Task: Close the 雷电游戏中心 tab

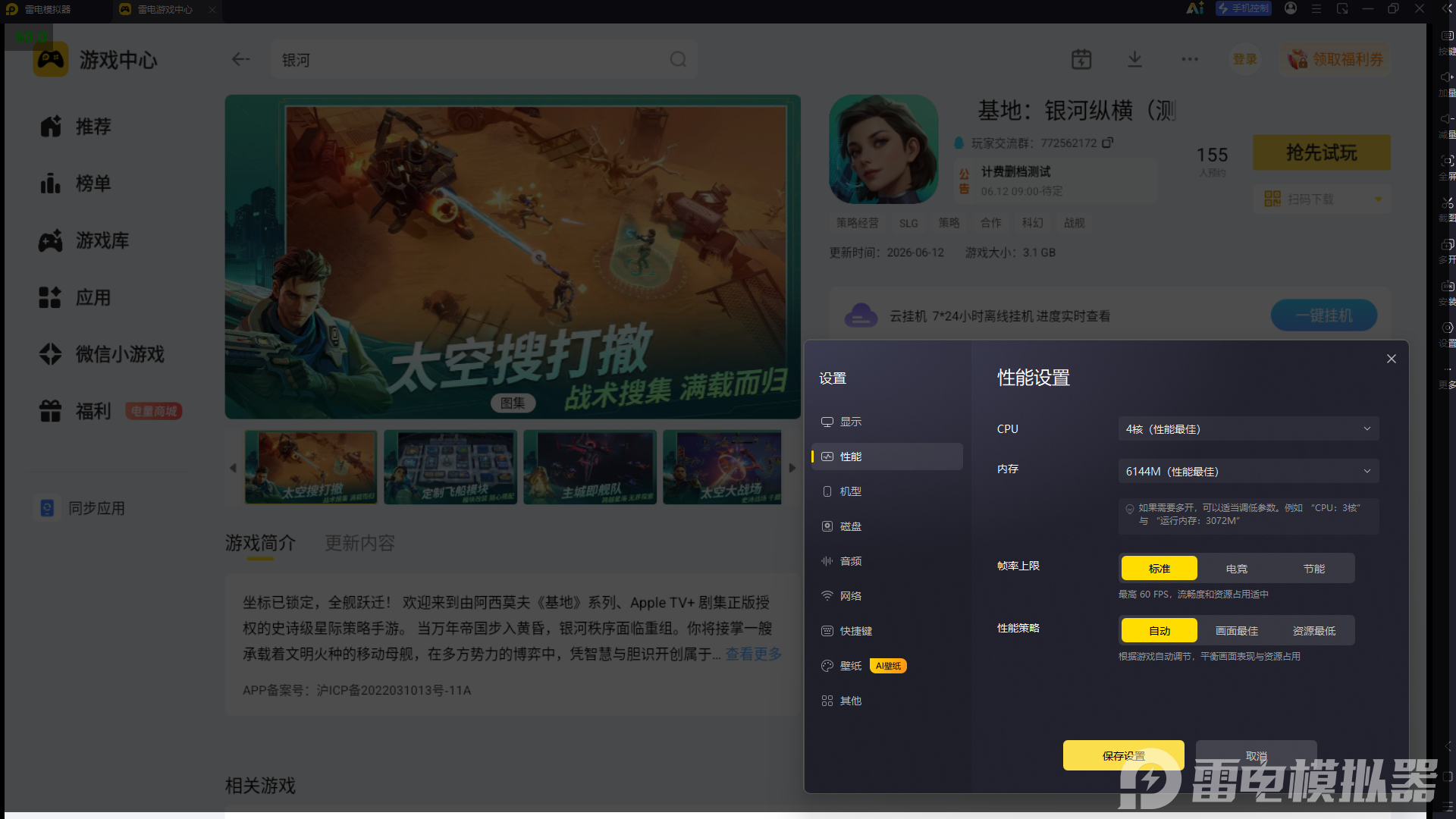Action: (x=212, y=9)
